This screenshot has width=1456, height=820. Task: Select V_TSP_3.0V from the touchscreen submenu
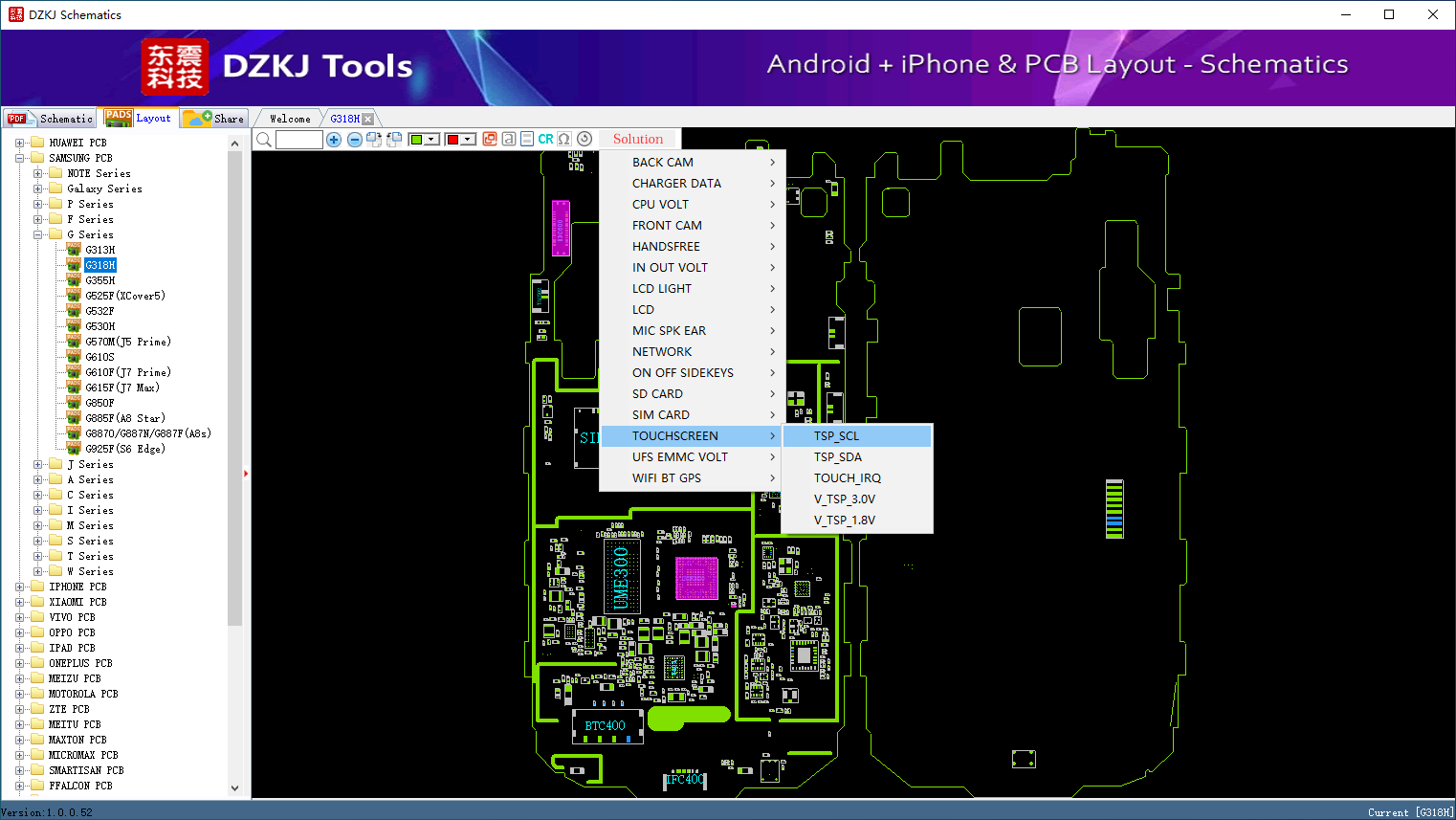pyautogui.click(x=857, y=499)
